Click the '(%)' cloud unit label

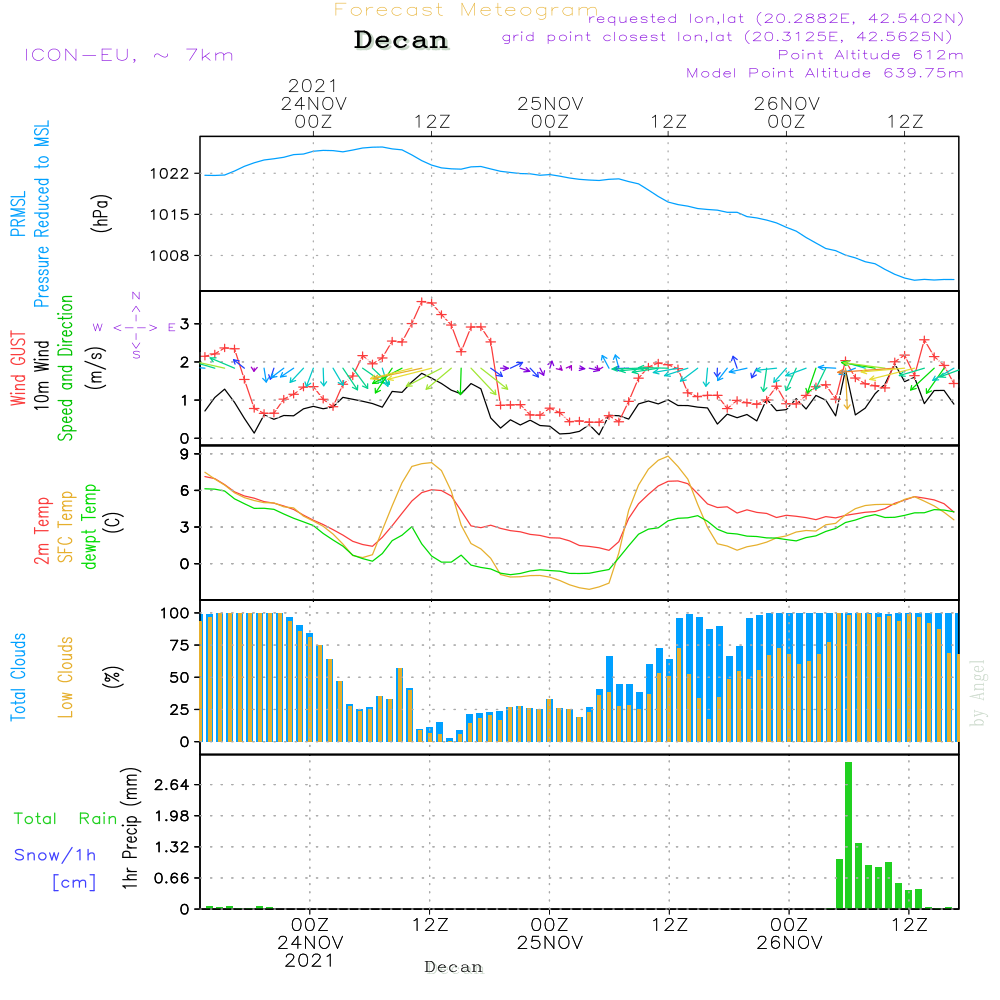pos(113,677)
